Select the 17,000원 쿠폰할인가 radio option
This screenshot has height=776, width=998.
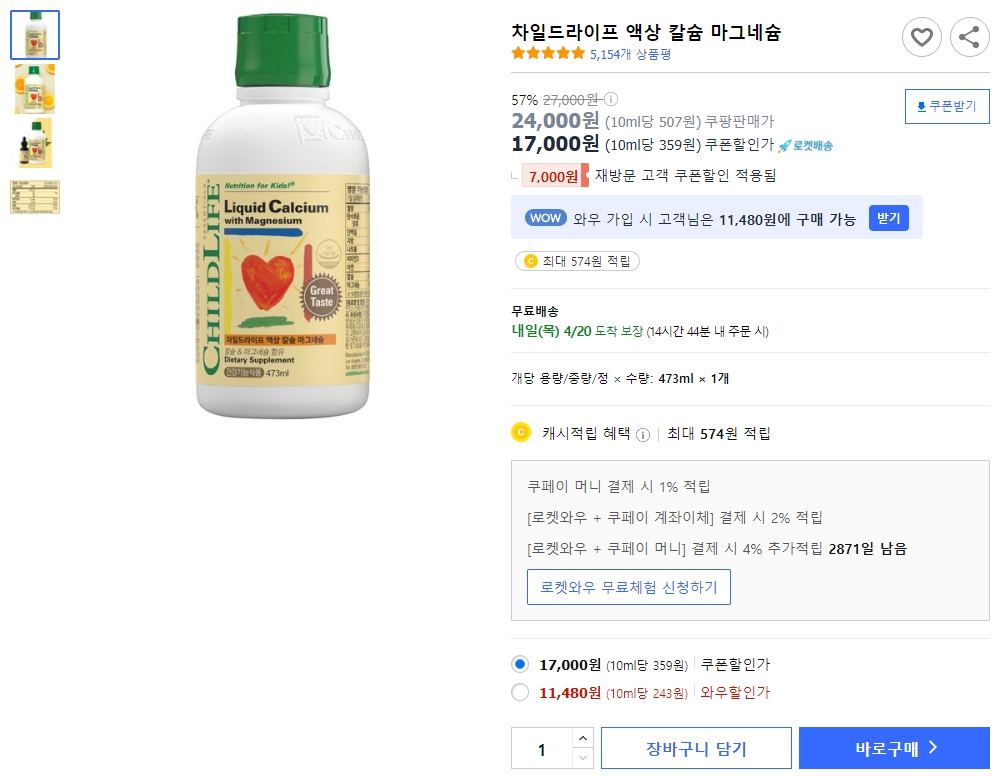coord(522,663)
